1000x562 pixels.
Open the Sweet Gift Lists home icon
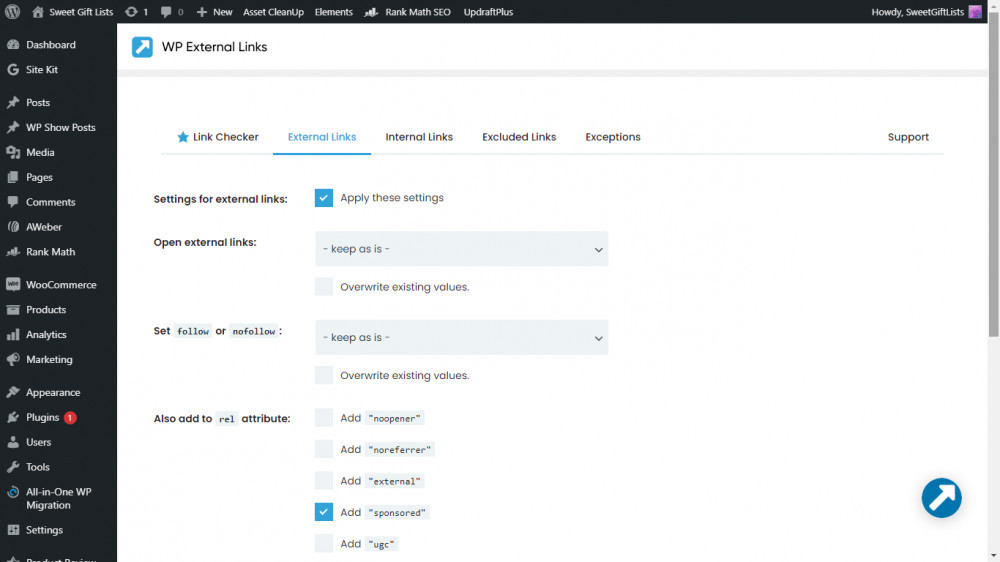click(38, 11)
